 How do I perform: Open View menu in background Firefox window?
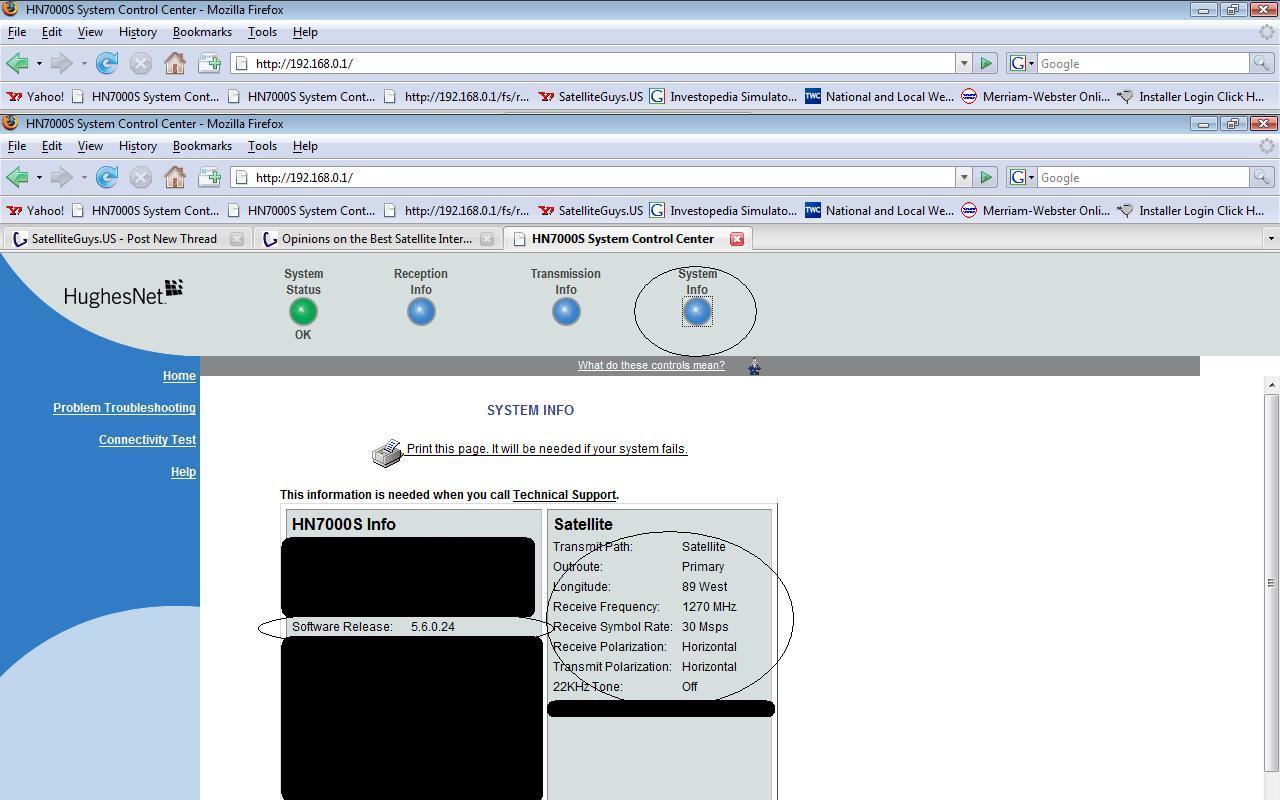point(90,32)
